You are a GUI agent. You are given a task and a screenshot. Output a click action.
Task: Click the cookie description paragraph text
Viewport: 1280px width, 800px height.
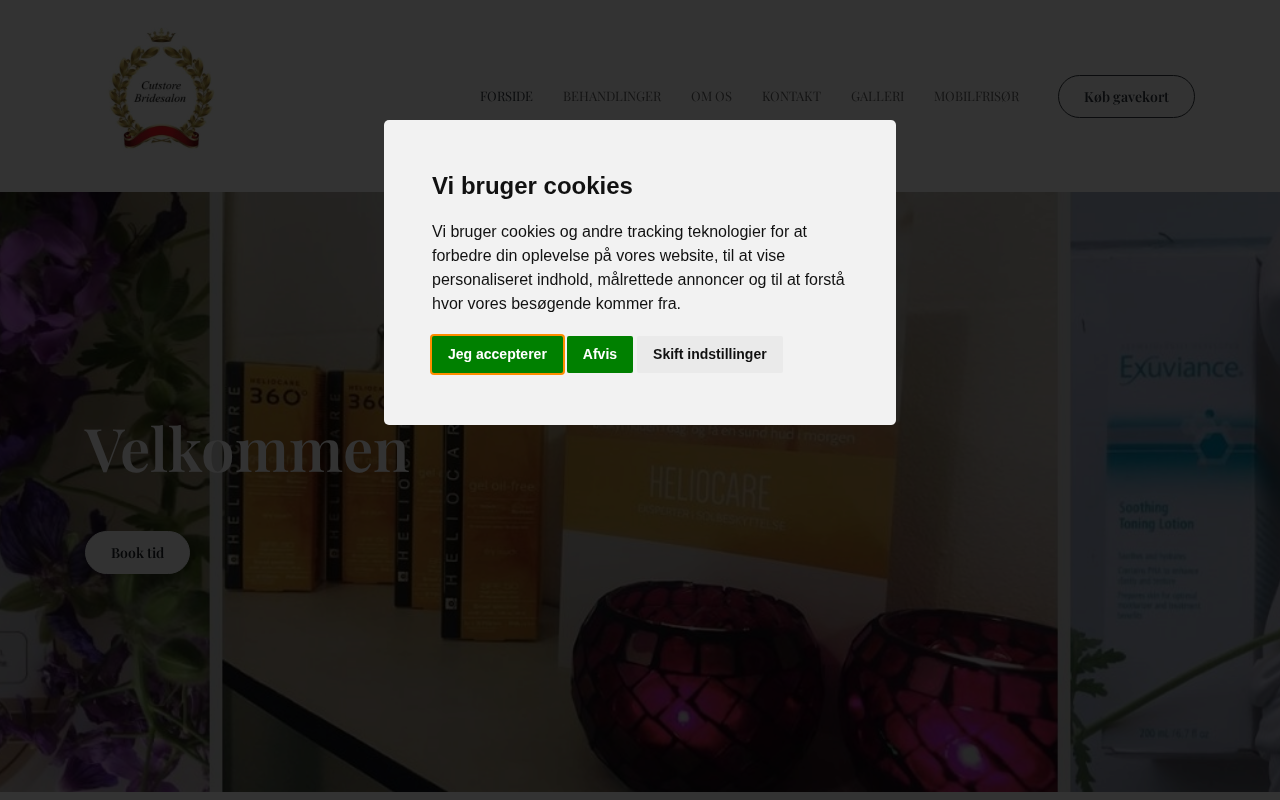639,268
